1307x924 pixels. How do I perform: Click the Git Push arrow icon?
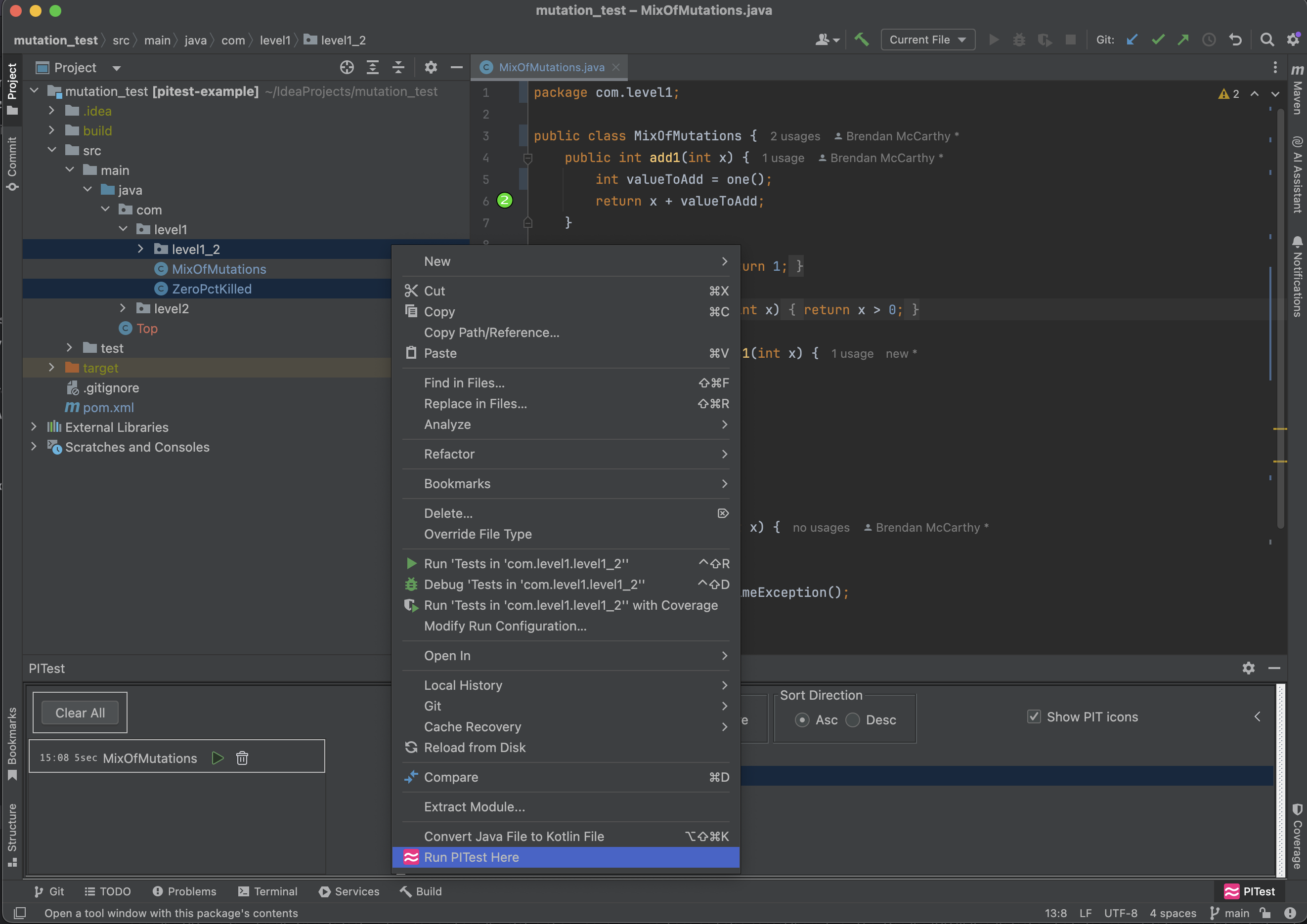(1183, 40)
